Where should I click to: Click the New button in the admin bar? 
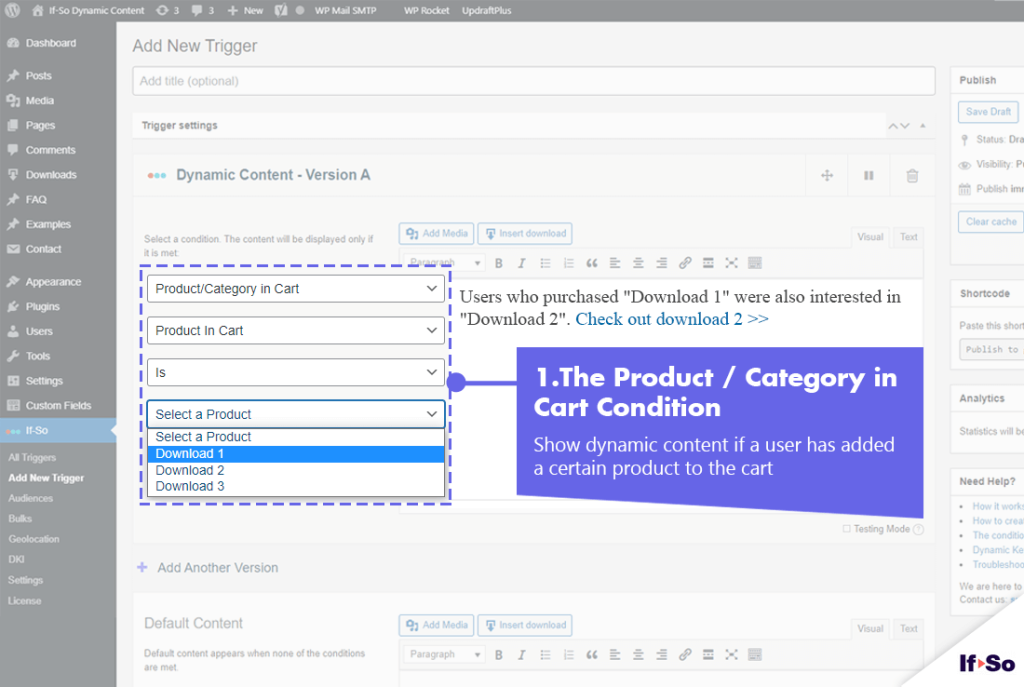245,10
